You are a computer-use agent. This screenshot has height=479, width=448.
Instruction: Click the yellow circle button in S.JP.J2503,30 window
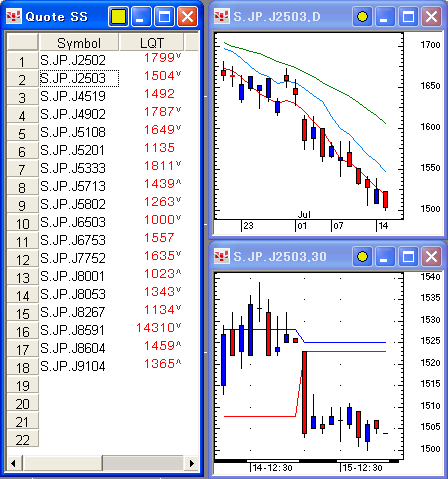362,256
